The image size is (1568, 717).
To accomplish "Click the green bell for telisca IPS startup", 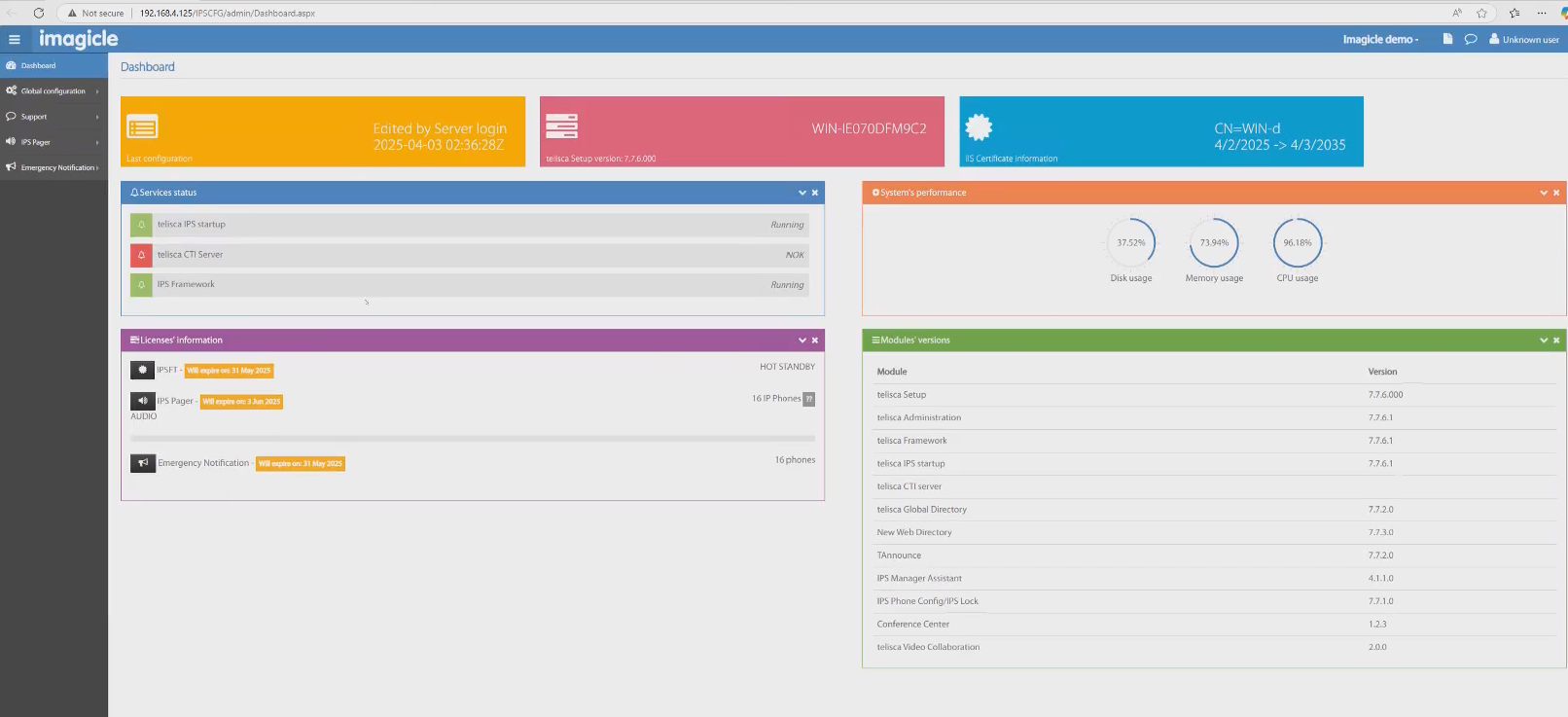I will (141, 225).
